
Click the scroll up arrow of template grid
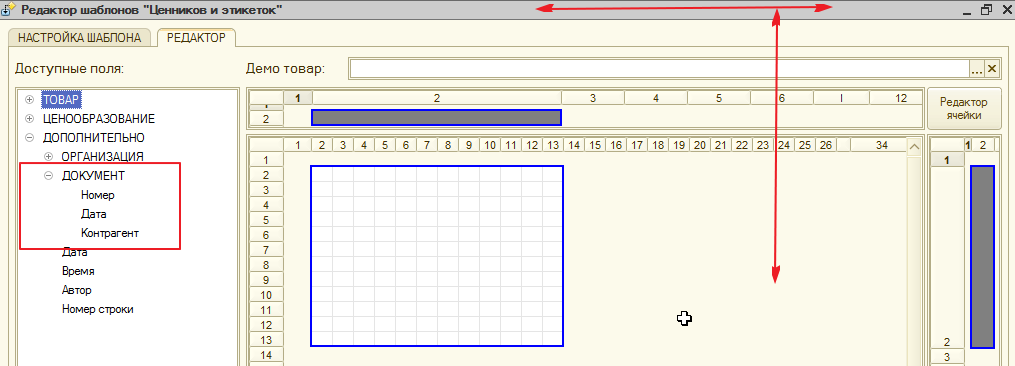coord(915,148)
